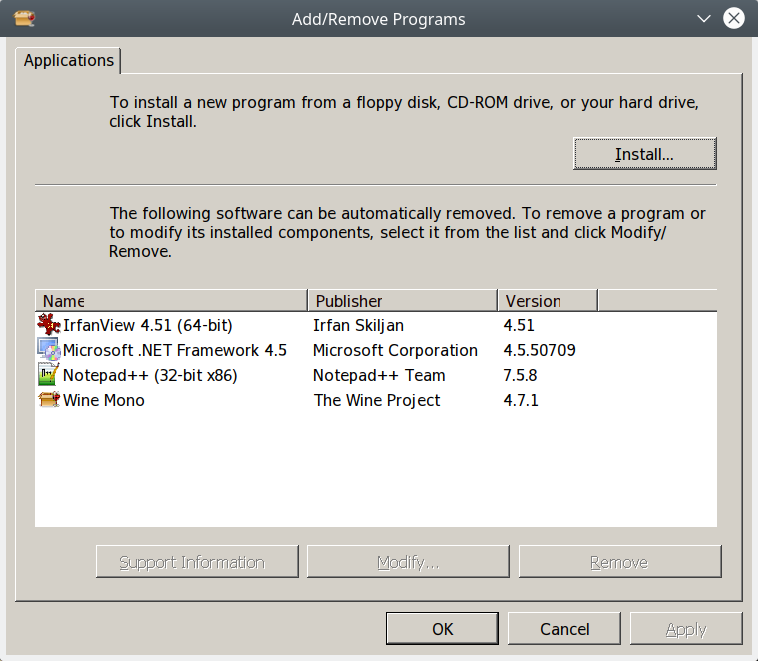Click version 4.5.50709 cell
Image resolution: width=758 pixels, height=661 pixels.
(x=539, y=350)
